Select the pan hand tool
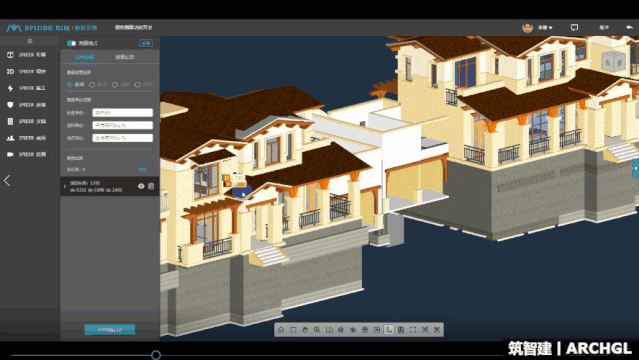Image resolution: width=639 pixels, height=360 pixels. (x=305, y=330)
